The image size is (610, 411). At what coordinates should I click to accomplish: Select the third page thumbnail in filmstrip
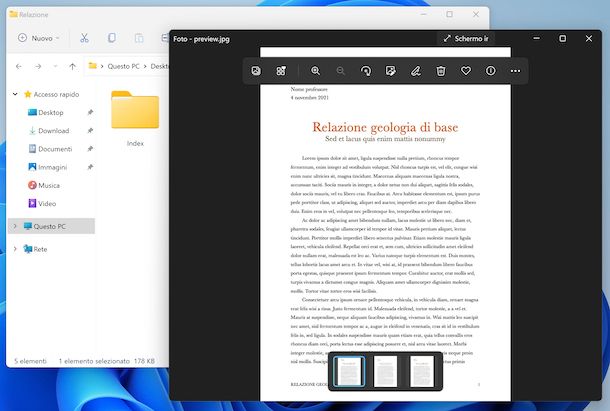(x=422, y=371)
